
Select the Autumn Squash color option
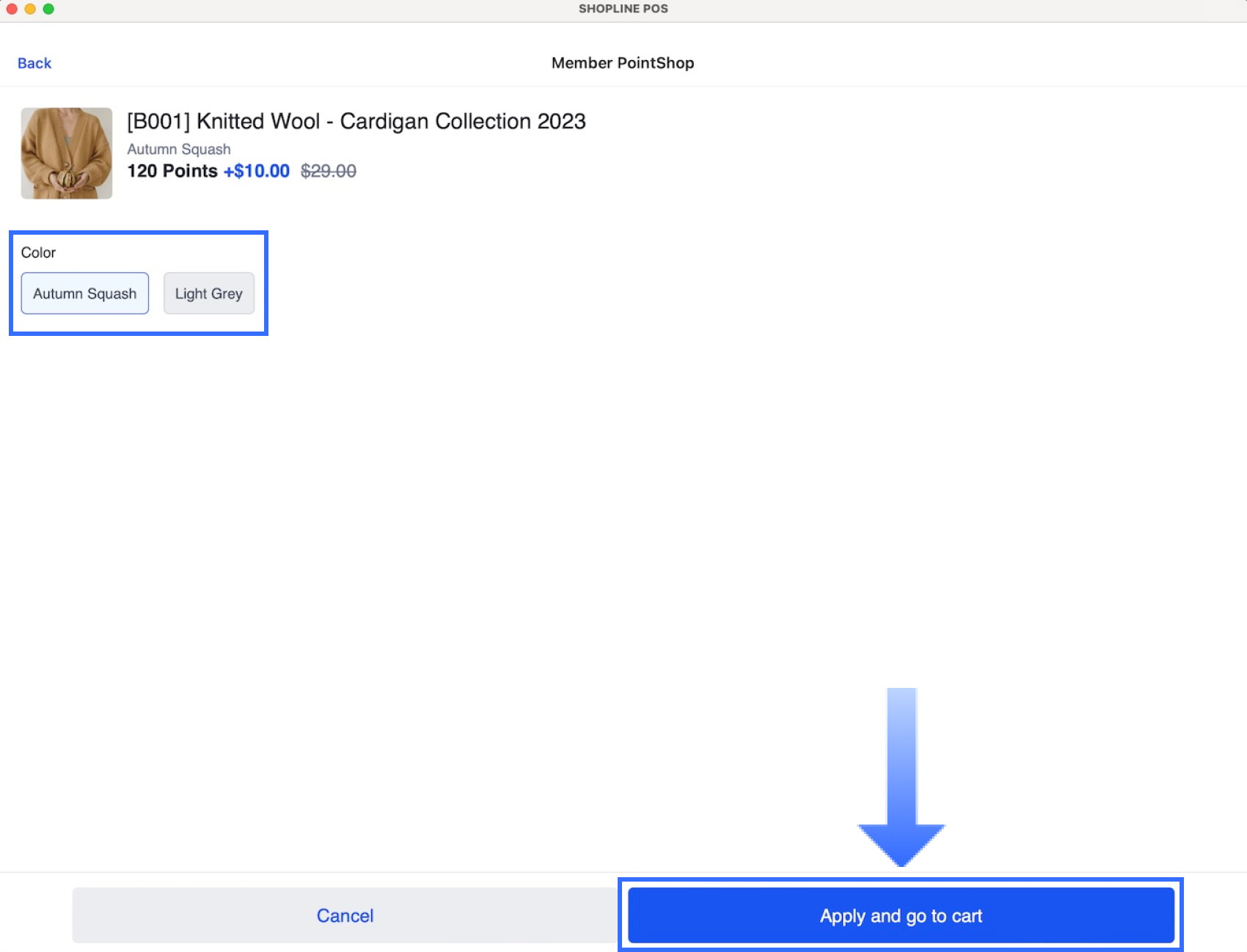tap(85, 293)
